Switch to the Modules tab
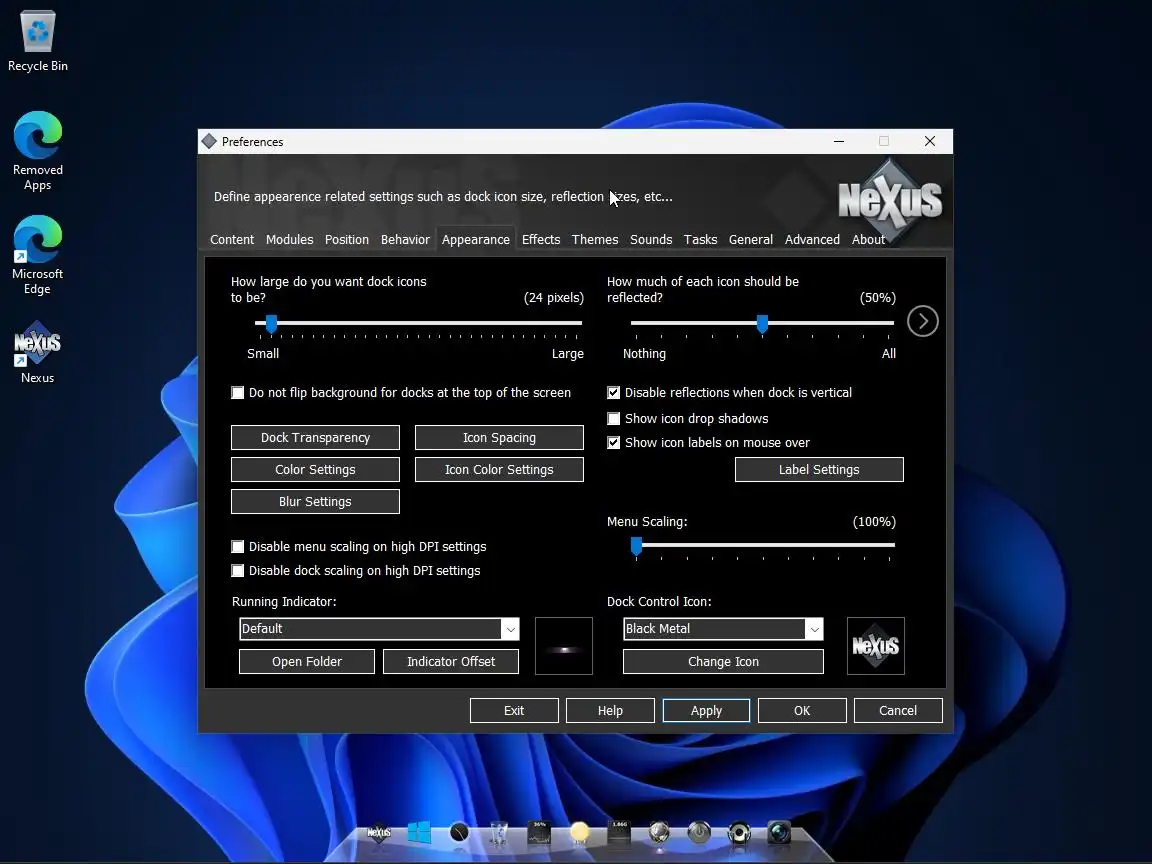Image resolution: width=1152 pixels, height=864 pixels. click(x=289, y=240)
